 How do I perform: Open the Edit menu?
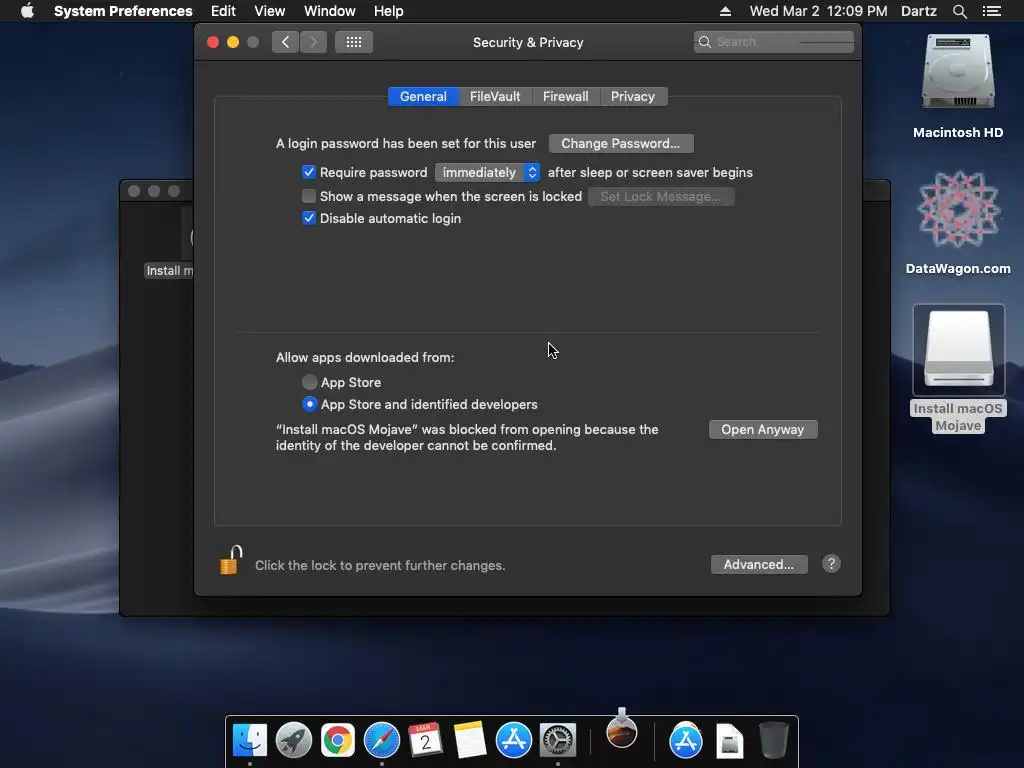pos(223,11)
